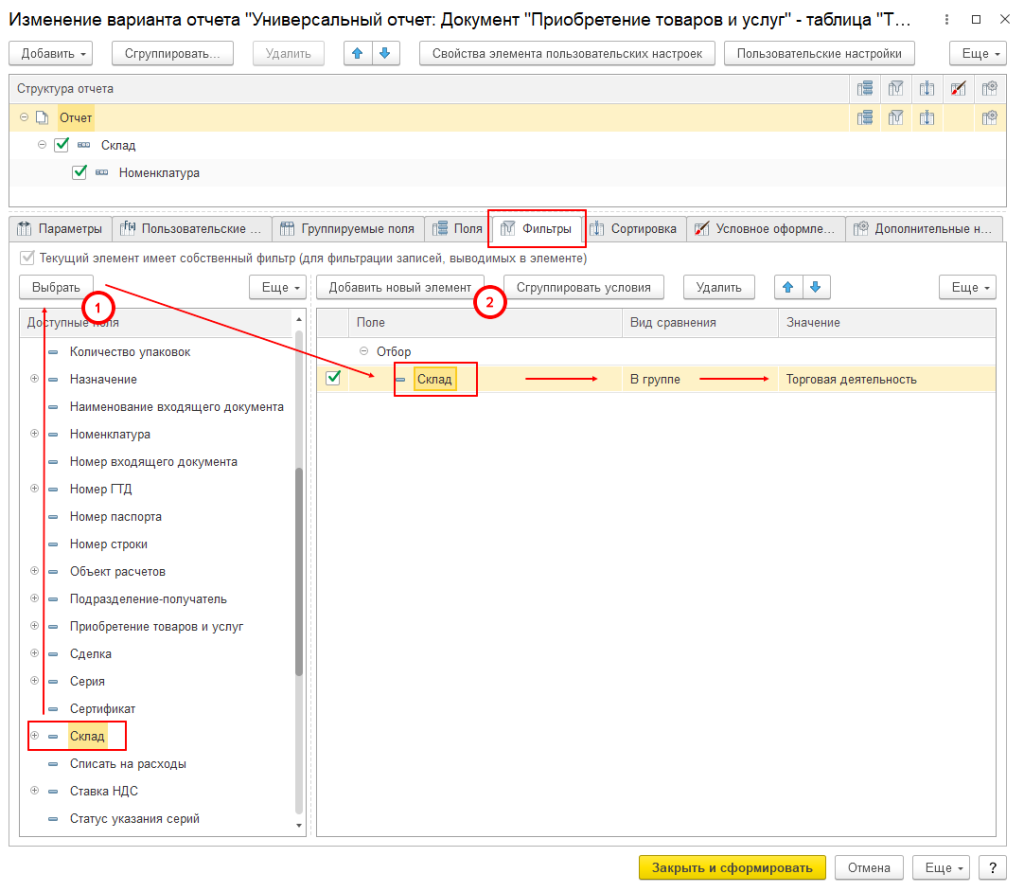This screenshot has height=892, width=1024.
Task: Click filter icon in Отчет row
Action: pyautogui.click(x=896, y=118)
